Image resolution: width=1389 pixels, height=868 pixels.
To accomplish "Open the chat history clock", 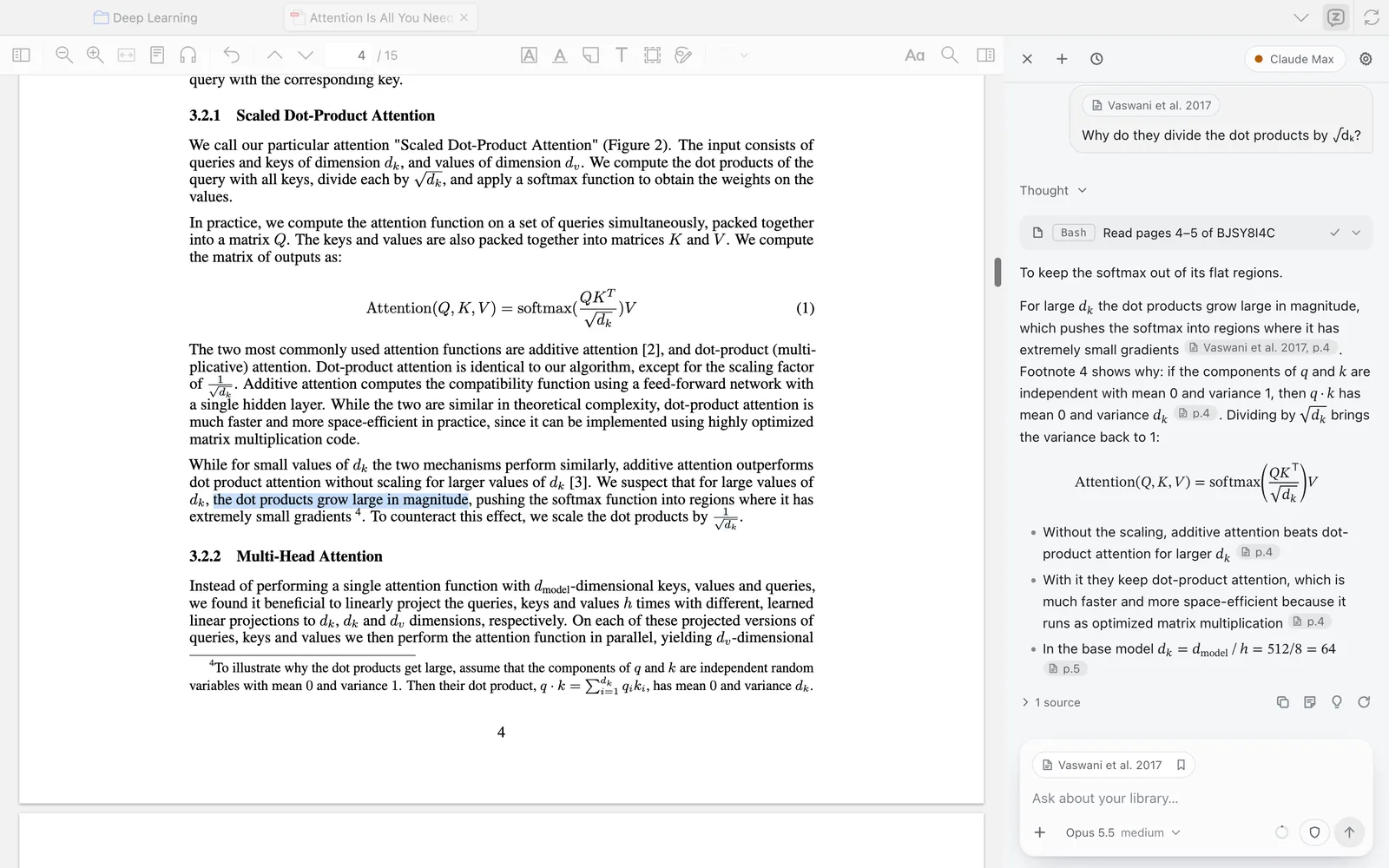I will tap(1096, 59).
